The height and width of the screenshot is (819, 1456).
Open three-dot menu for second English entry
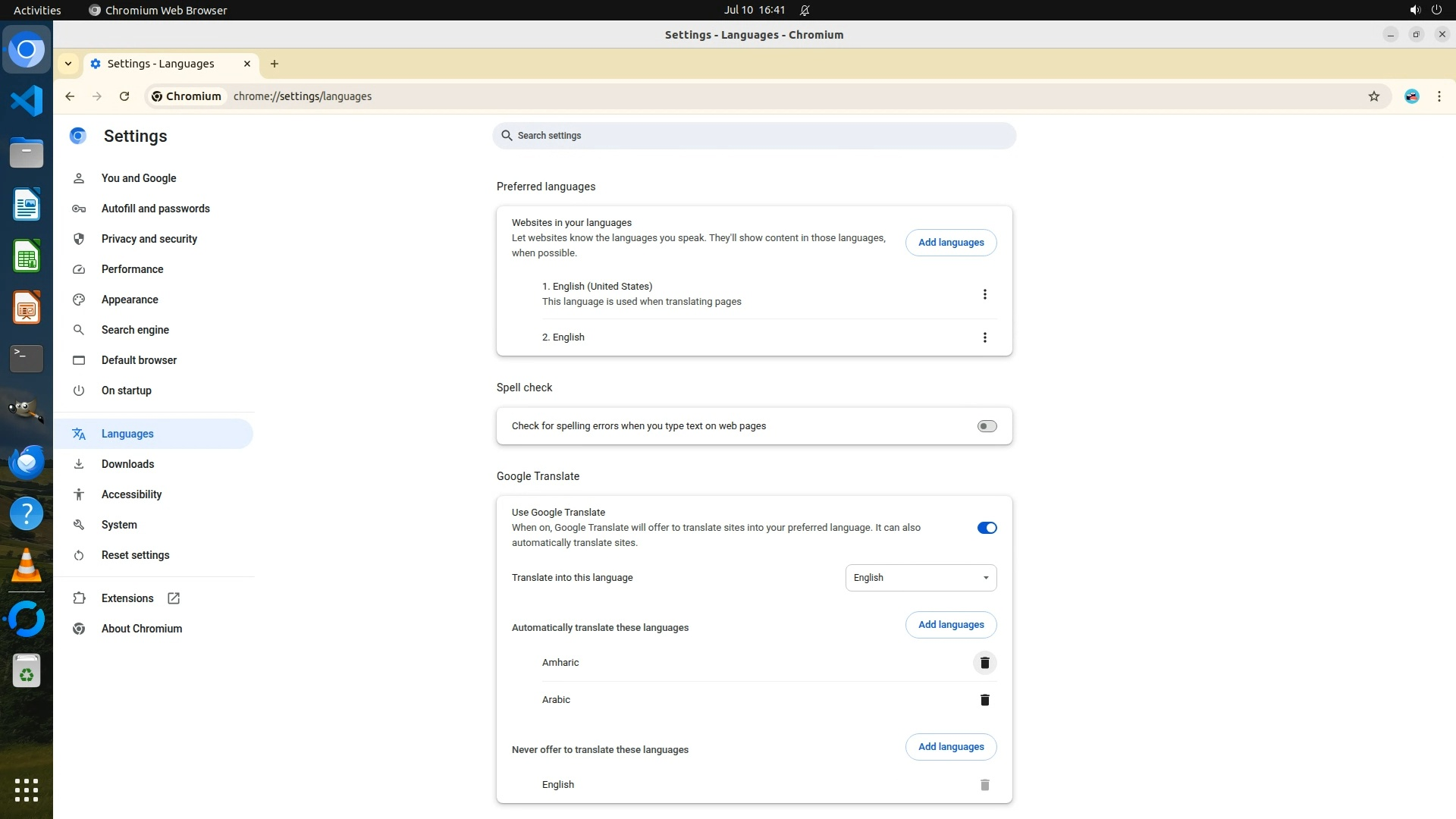[984, 337]
